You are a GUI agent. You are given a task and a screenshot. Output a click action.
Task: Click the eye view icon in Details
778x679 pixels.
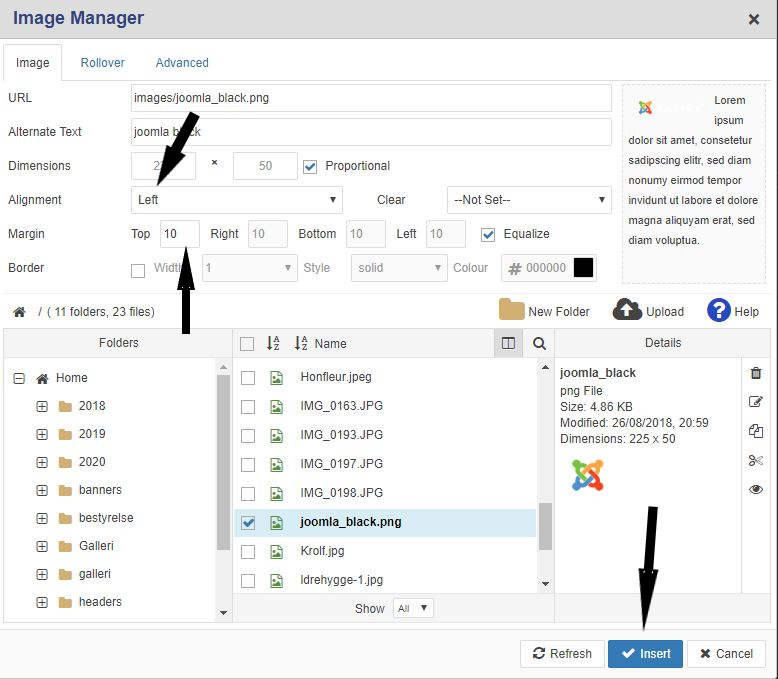click(755, 489)
